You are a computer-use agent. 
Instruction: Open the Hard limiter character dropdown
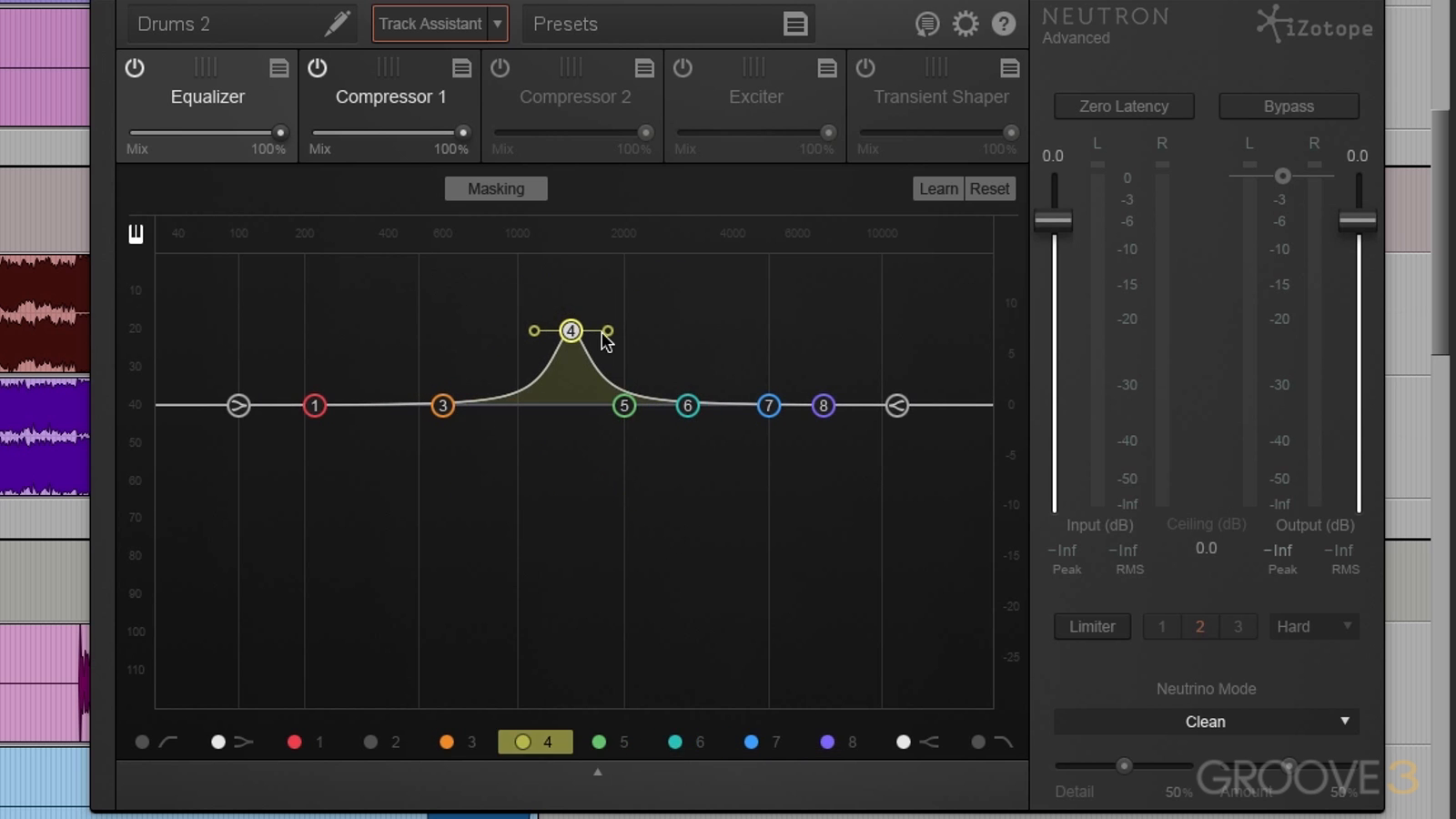(1313, 626)
